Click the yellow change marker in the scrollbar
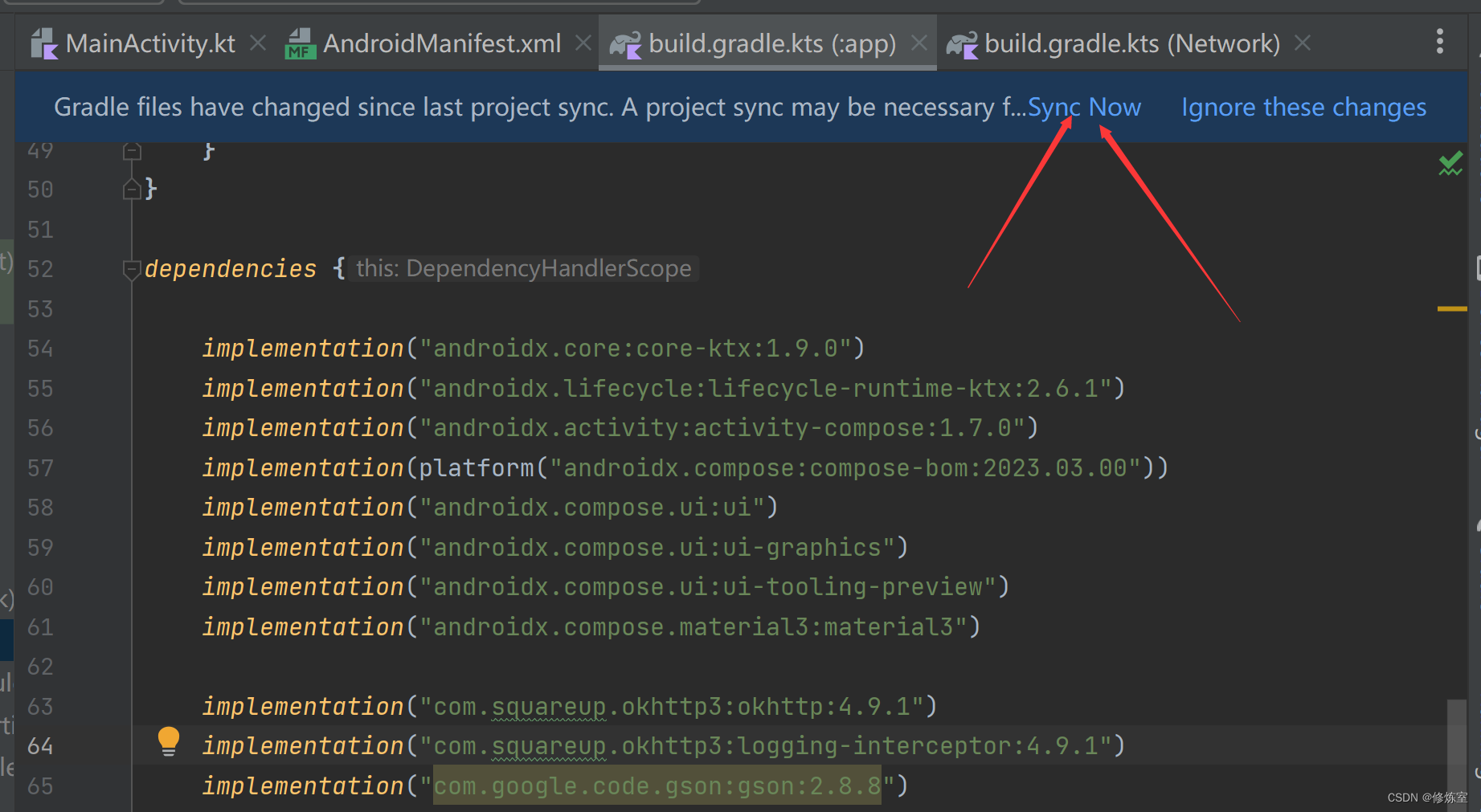Image resolution: width=1481 pixels, height=812 pixels. (x=1451, y=308)
